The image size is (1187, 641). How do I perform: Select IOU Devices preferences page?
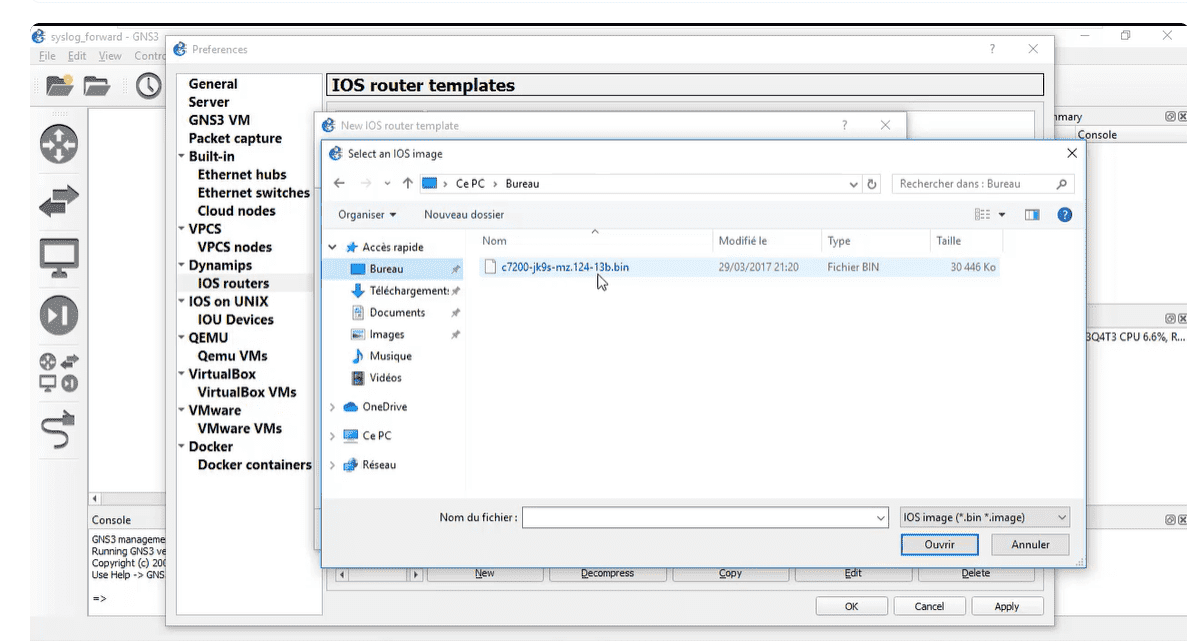235,320
